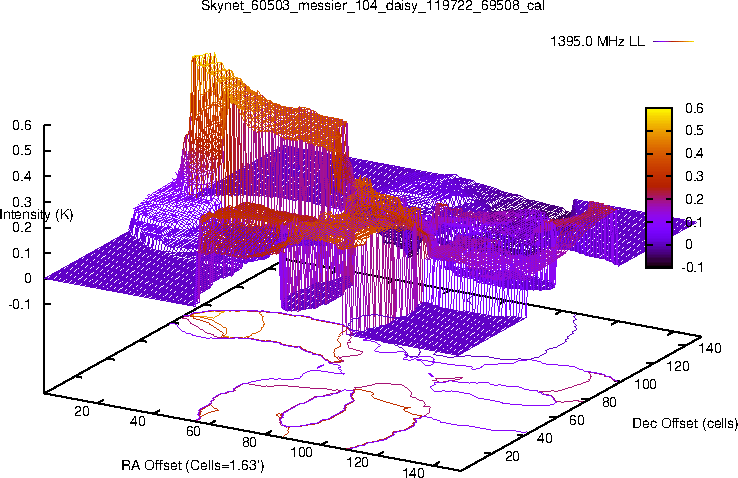Click the 60 tick on the Dec Offset axis
The image size is (738, 478).
(x=577, y=420)
